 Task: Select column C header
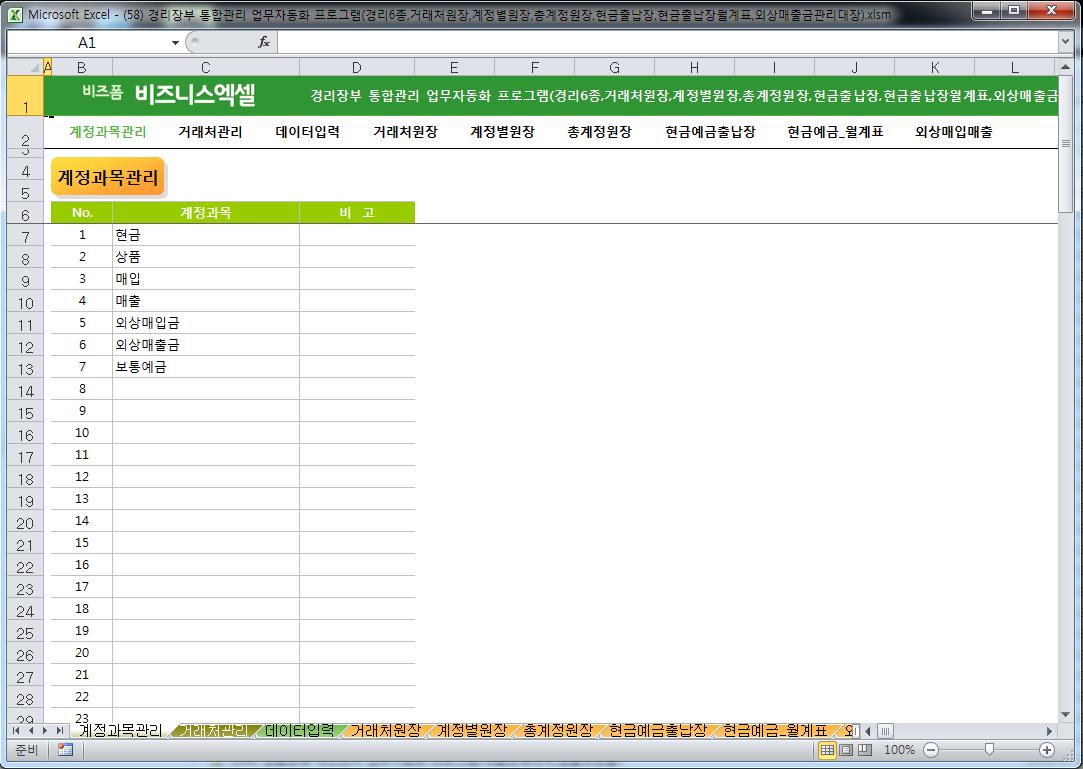tap(205, 67)
